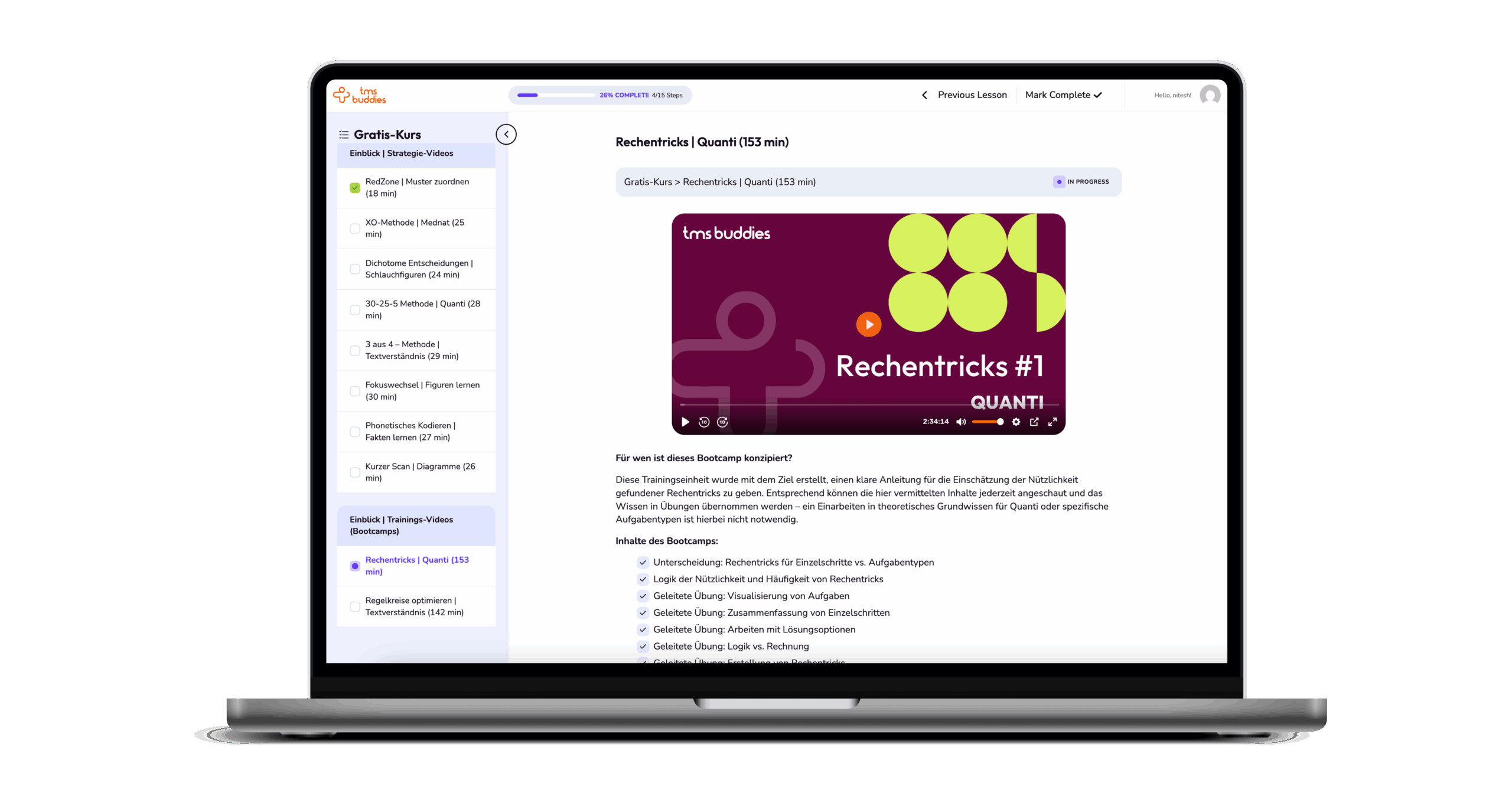Toggle Kurzer Scan Diagramme checkbox
Screen dimensions: 1512x806
[355, 472]
